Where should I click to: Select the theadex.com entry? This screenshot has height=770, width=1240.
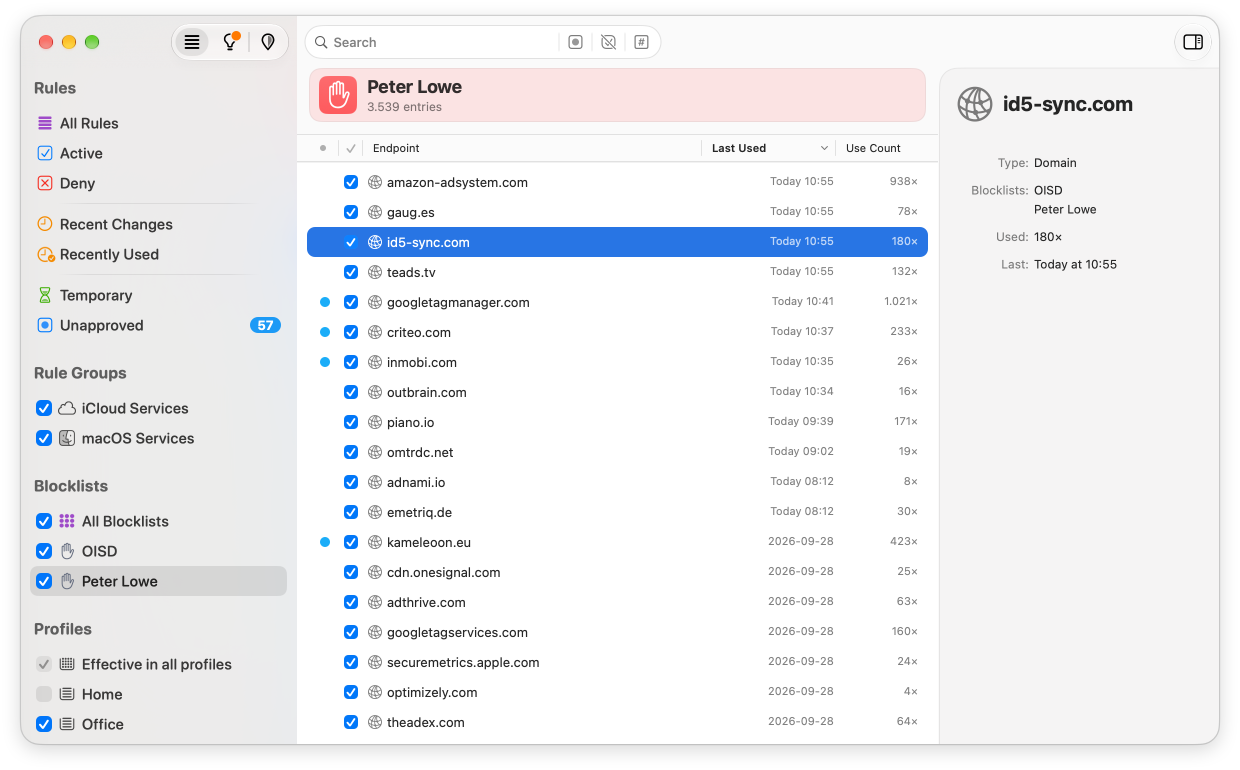[x=617, y=722]
